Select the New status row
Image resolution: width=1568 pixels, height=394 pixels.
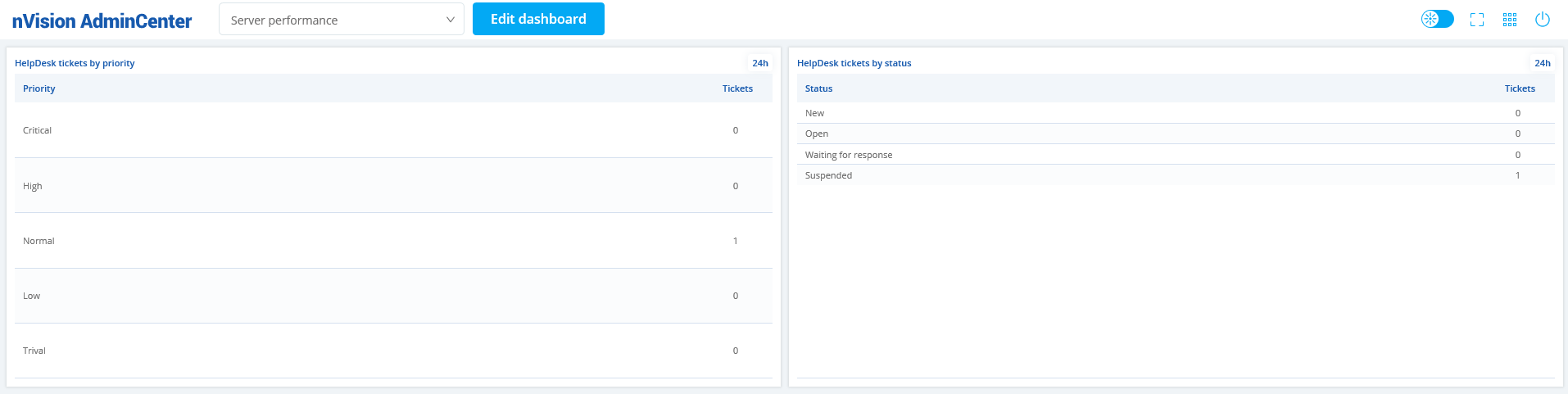pyautogui.click(x=1176, y=113)
